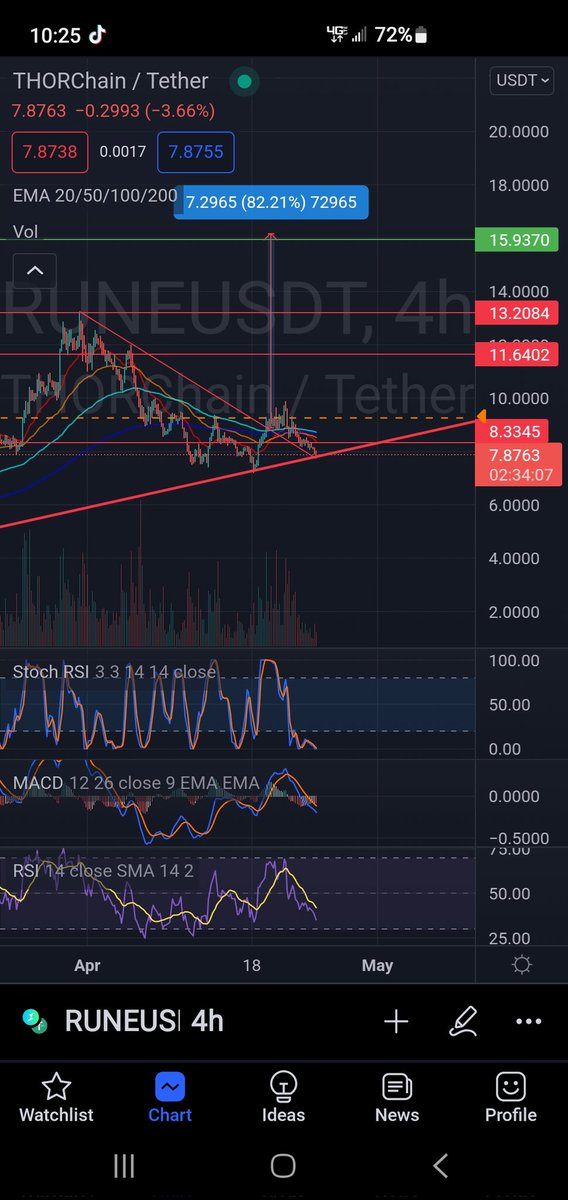Tap the Apr date axis label

87,965
